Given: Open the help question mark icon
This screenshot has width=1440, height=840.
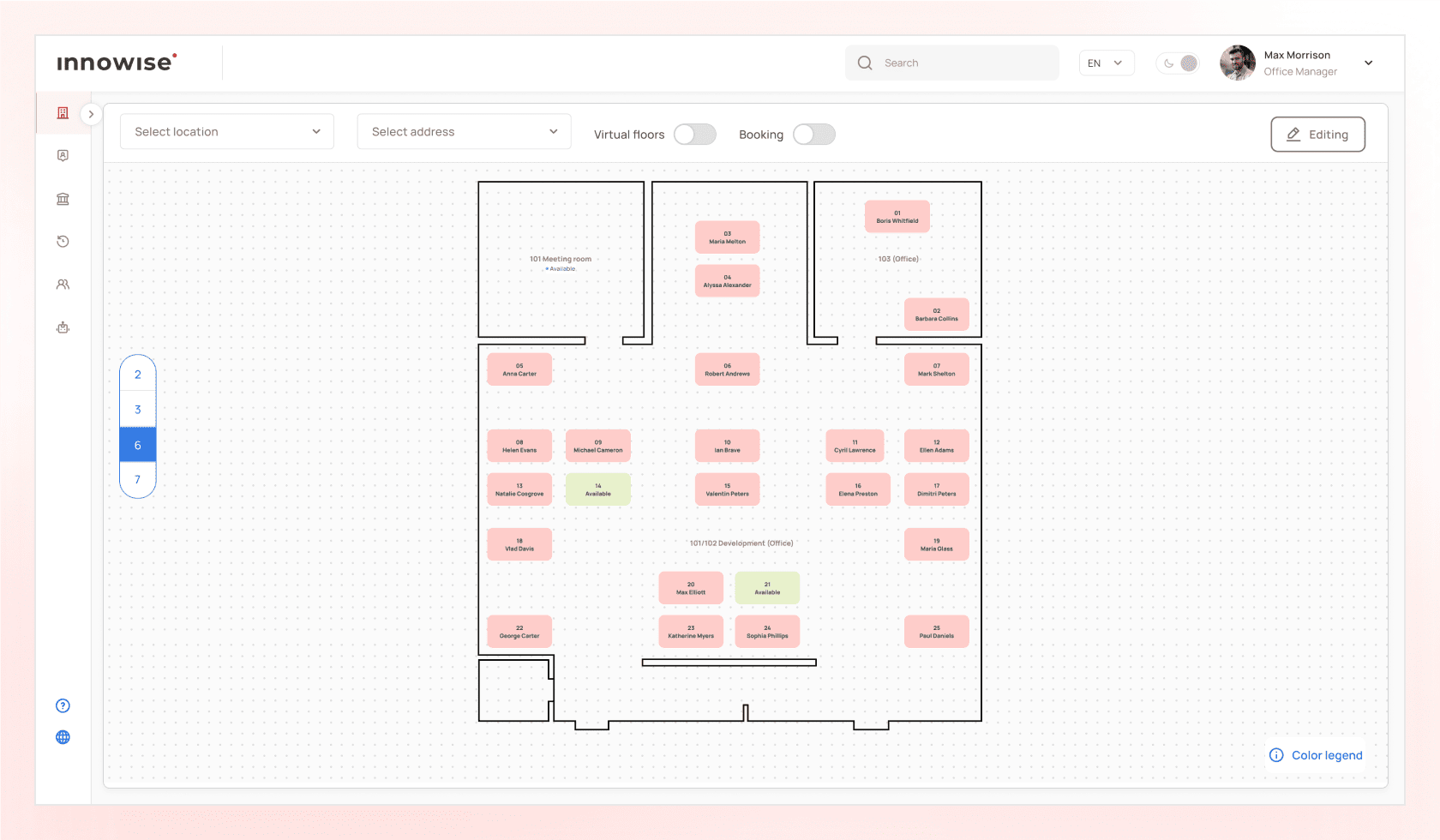Looking at the screenshot, I should (x=63, y=705).
